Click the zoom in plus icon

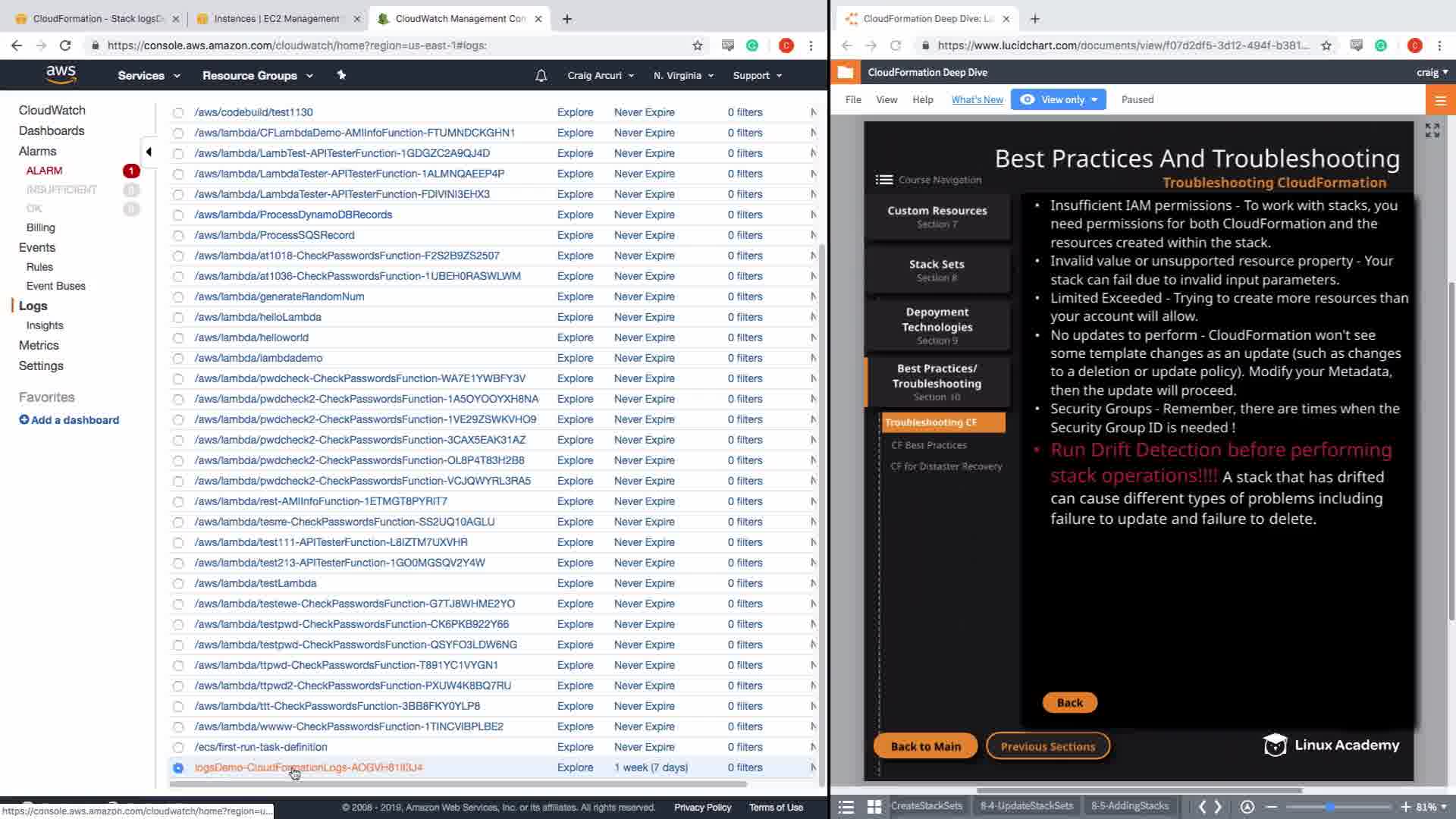click(1405, 807)
